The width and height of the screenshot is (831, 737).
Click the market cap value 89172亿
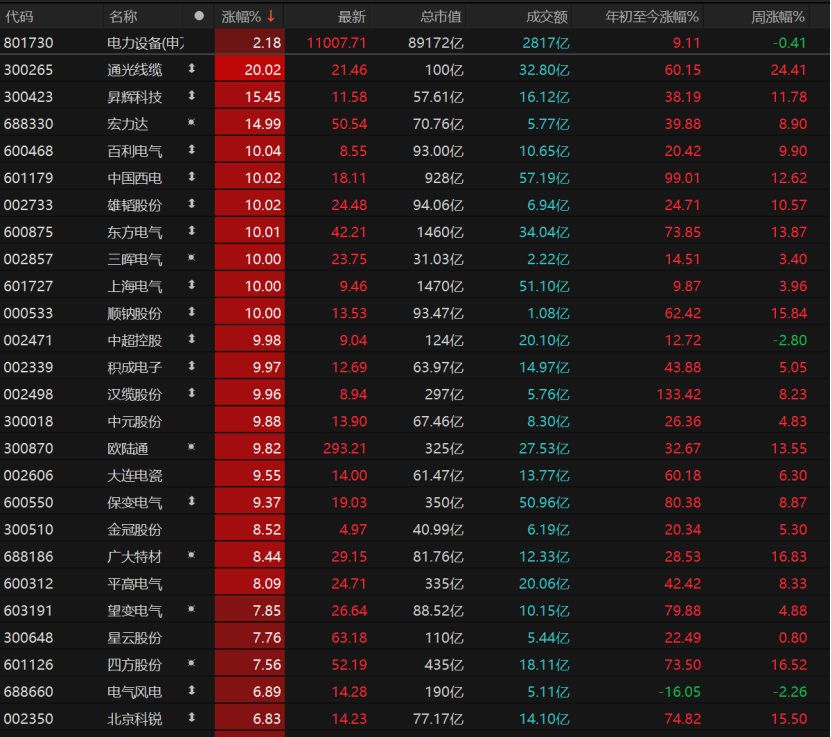click(x=436, y=43)
